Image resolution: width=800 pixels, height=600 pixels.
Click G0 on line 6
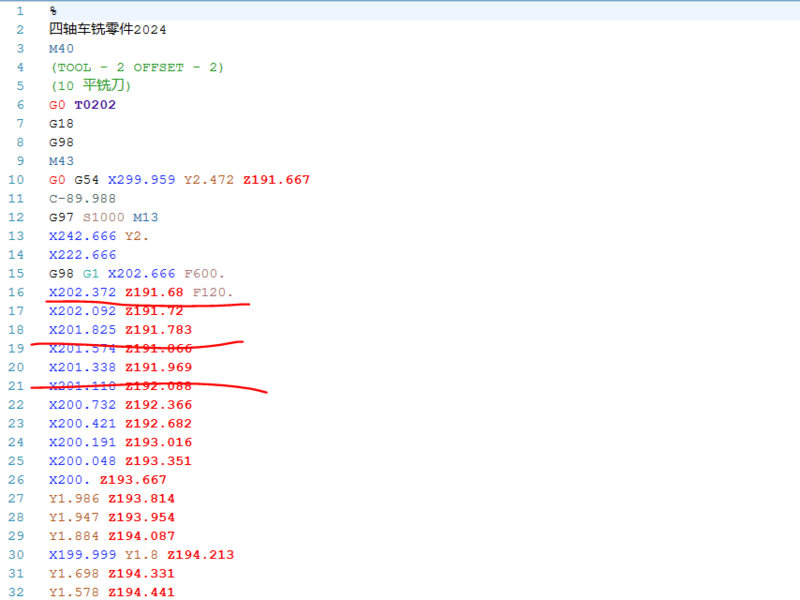click(x=57, y=105)
